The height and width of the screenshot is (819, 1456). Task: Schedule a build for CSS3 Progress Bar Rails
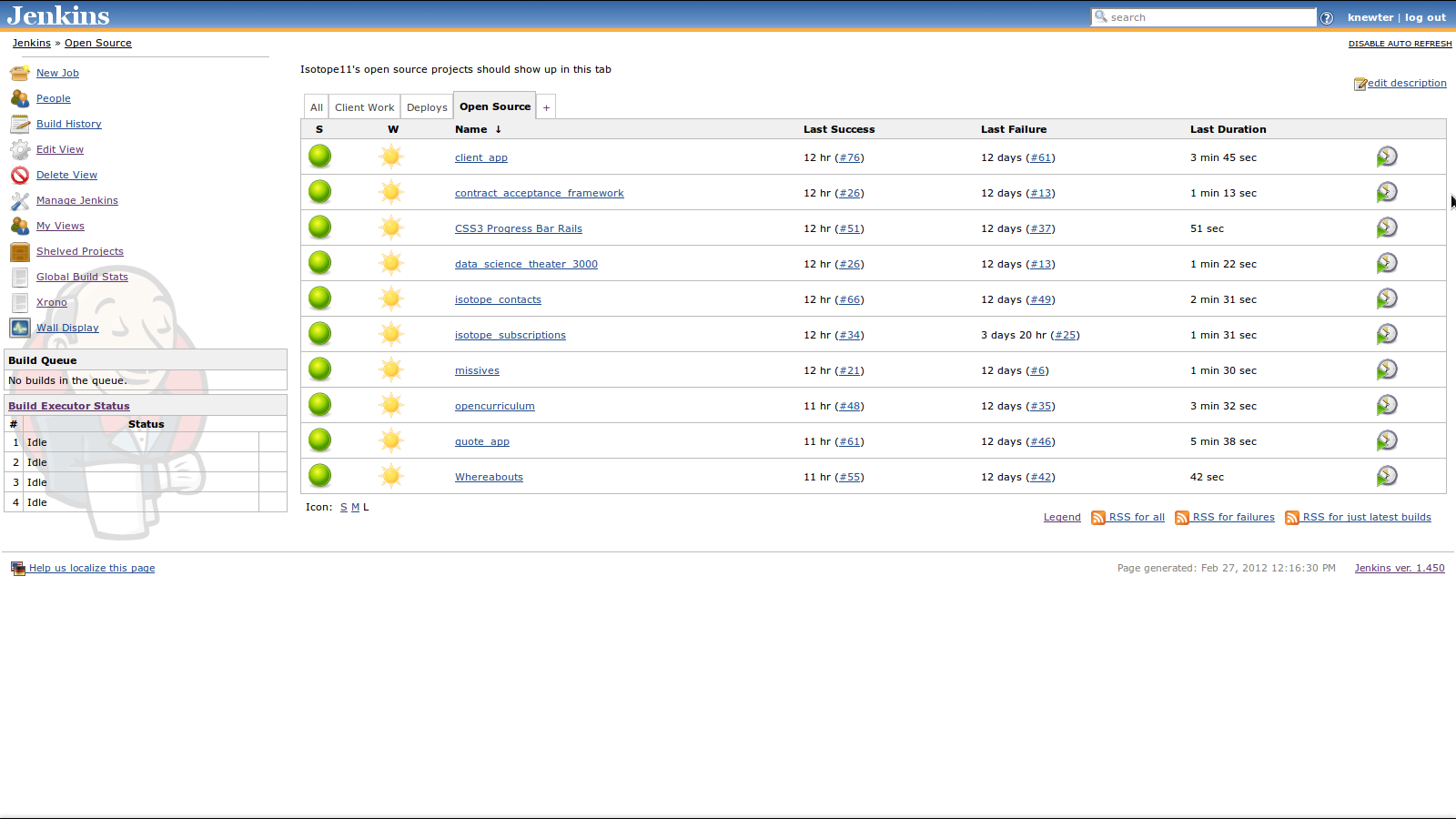[x=1387, y=227]
